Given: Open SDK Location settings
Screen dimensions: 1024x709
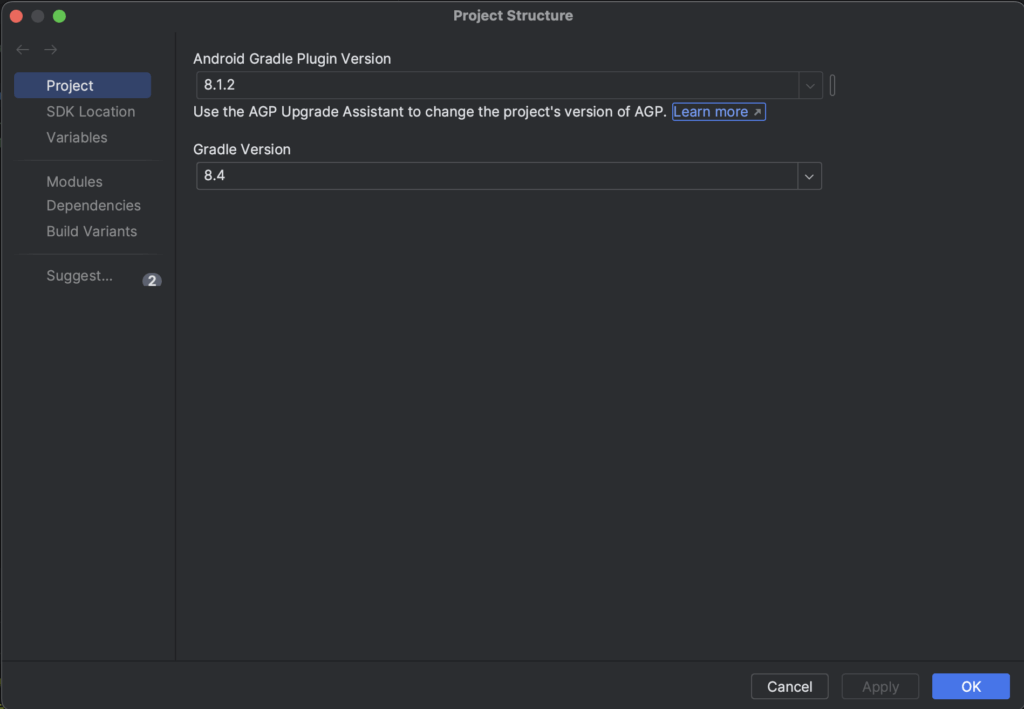Looking at the screenshot, I should (91, 112).
